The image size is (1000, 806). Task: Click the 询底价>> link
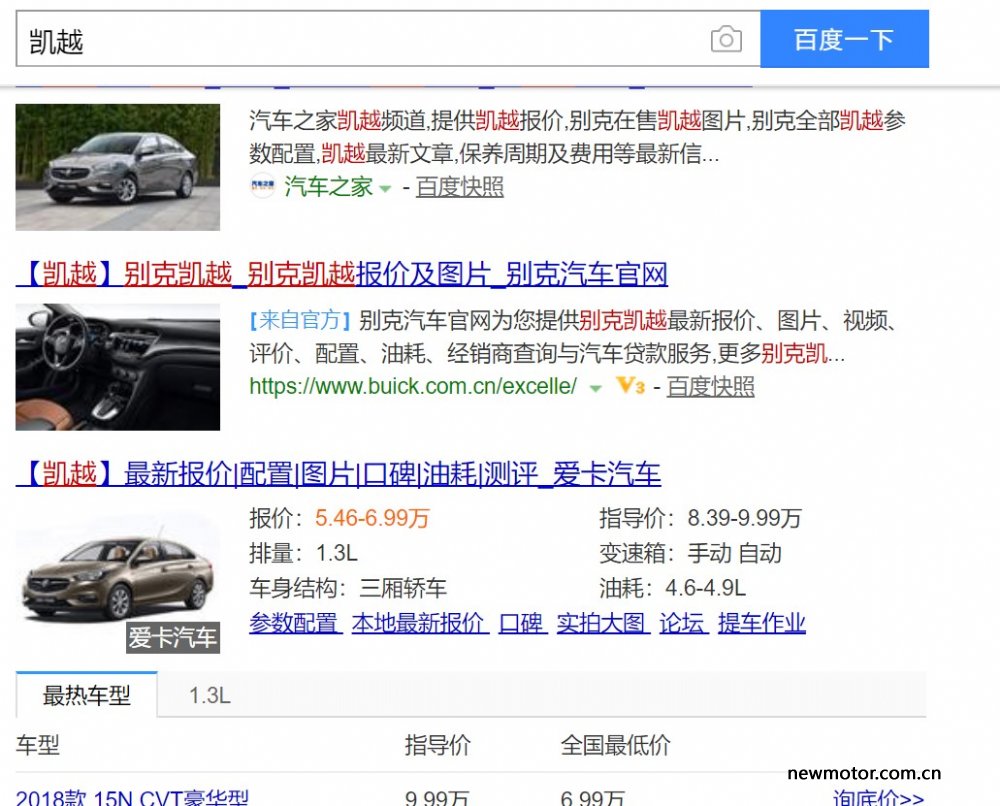[878, 797]
